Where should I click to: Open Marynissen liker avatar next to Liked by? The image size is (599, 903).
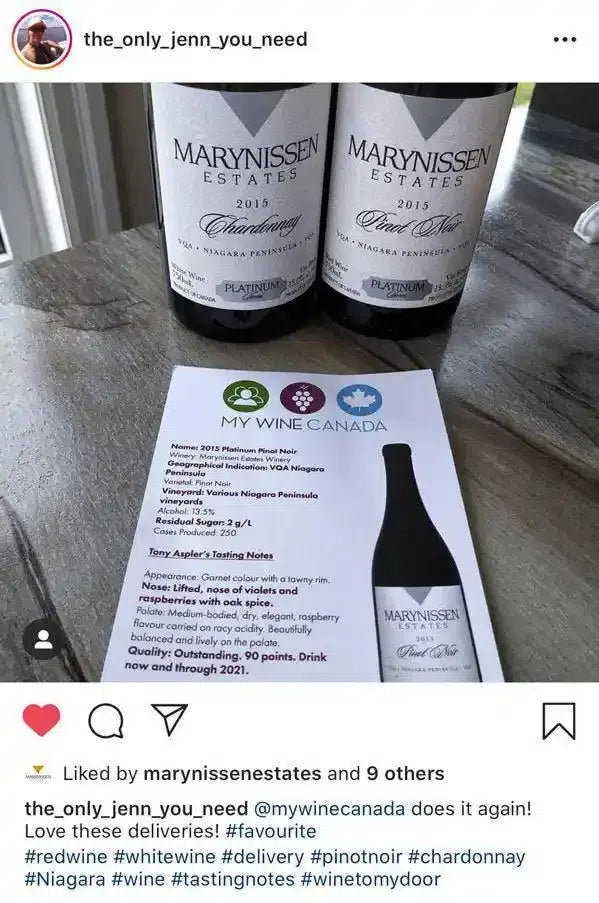[x=38, y=773]
